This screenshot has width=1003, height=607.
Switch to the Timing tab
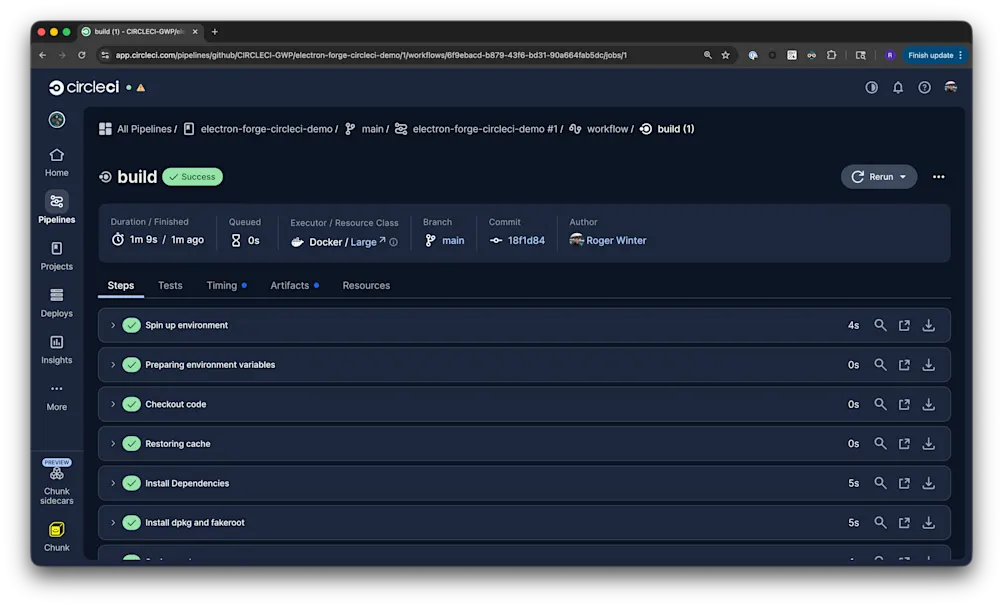(x=226, y=285)
